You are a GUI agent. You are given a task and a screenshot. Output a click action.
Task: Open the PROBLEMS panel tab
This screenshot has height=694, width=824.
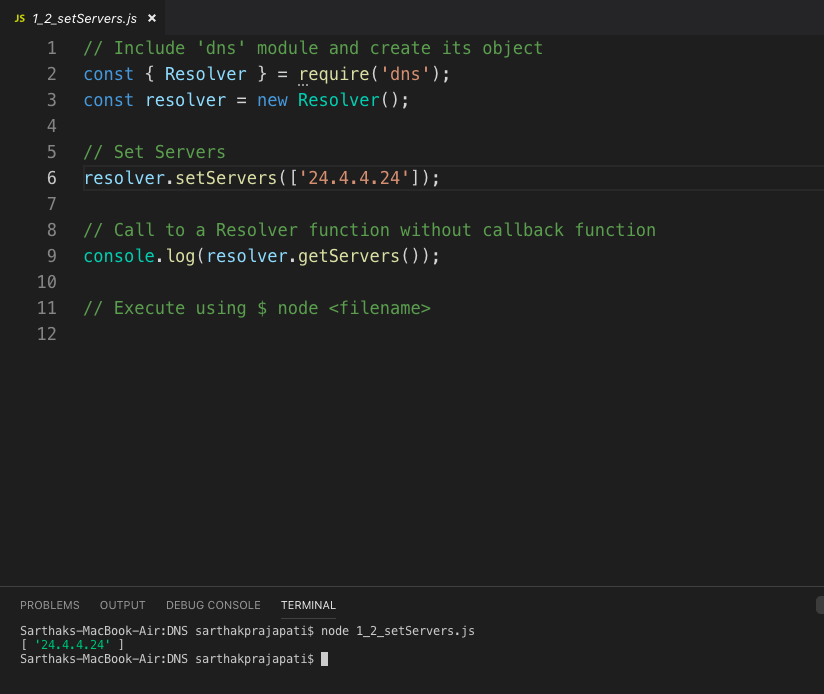coord(50,605)
